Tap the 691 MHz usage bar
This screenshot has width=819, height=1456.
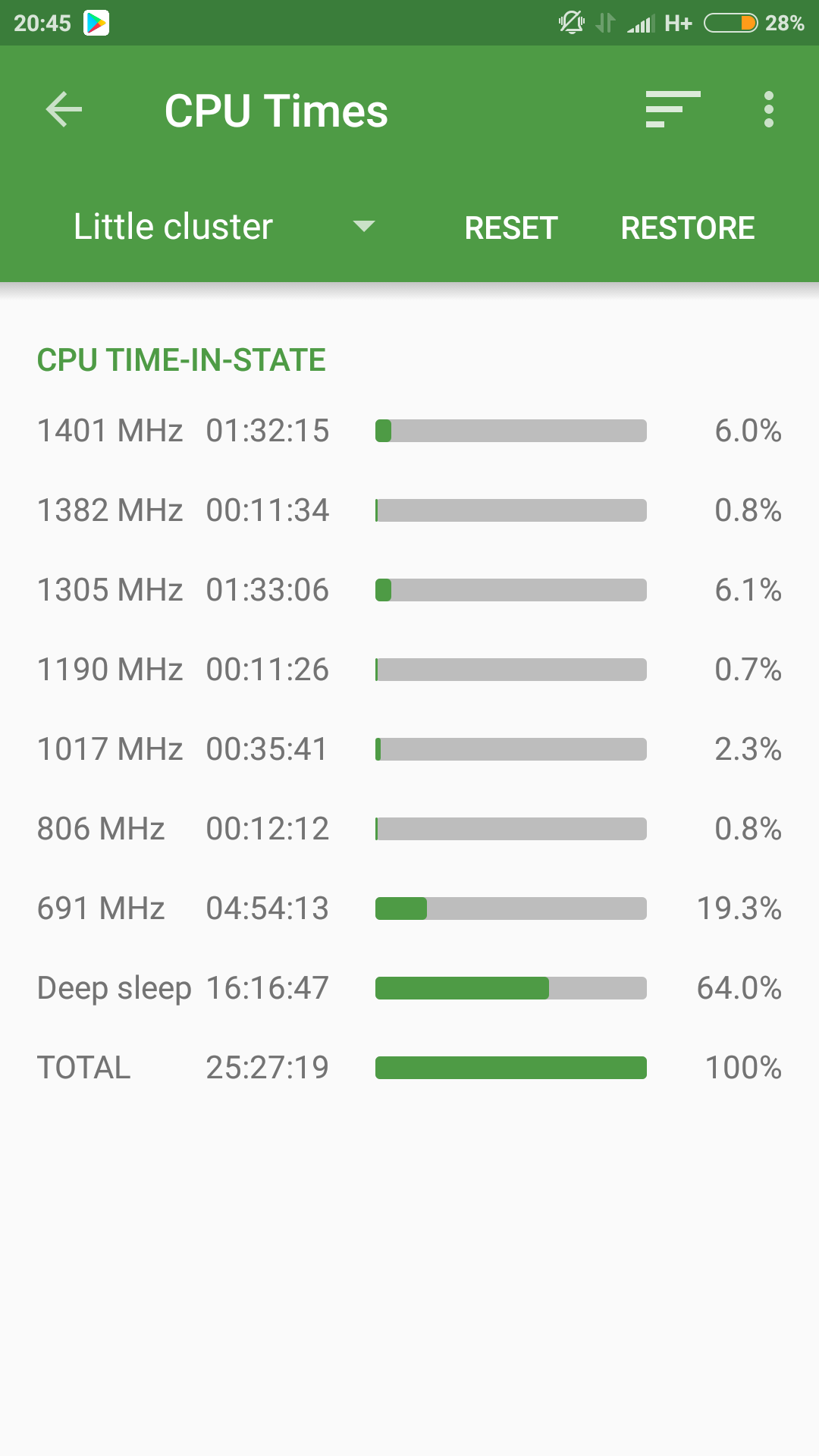(510, 908)
